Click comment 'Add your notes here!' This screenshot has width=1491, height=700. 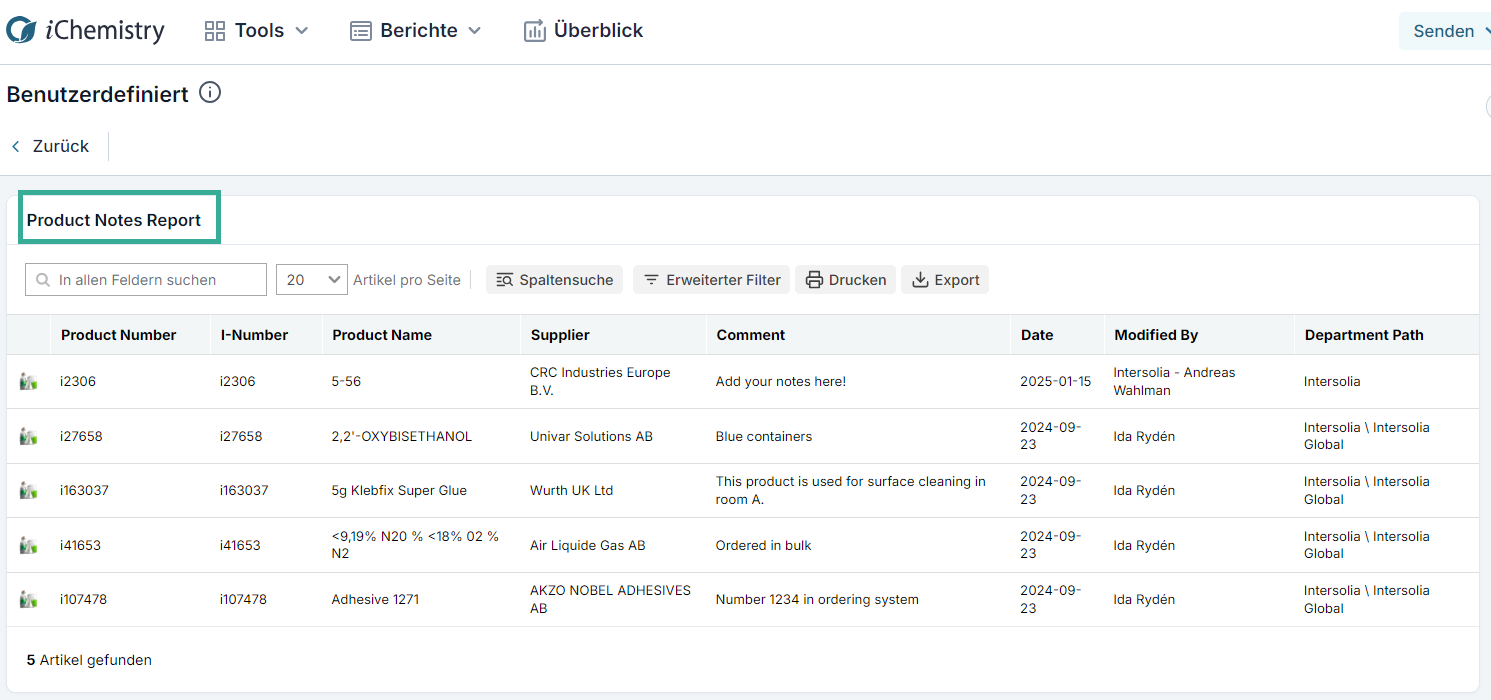pyautogui.click(x=781, y=381)
